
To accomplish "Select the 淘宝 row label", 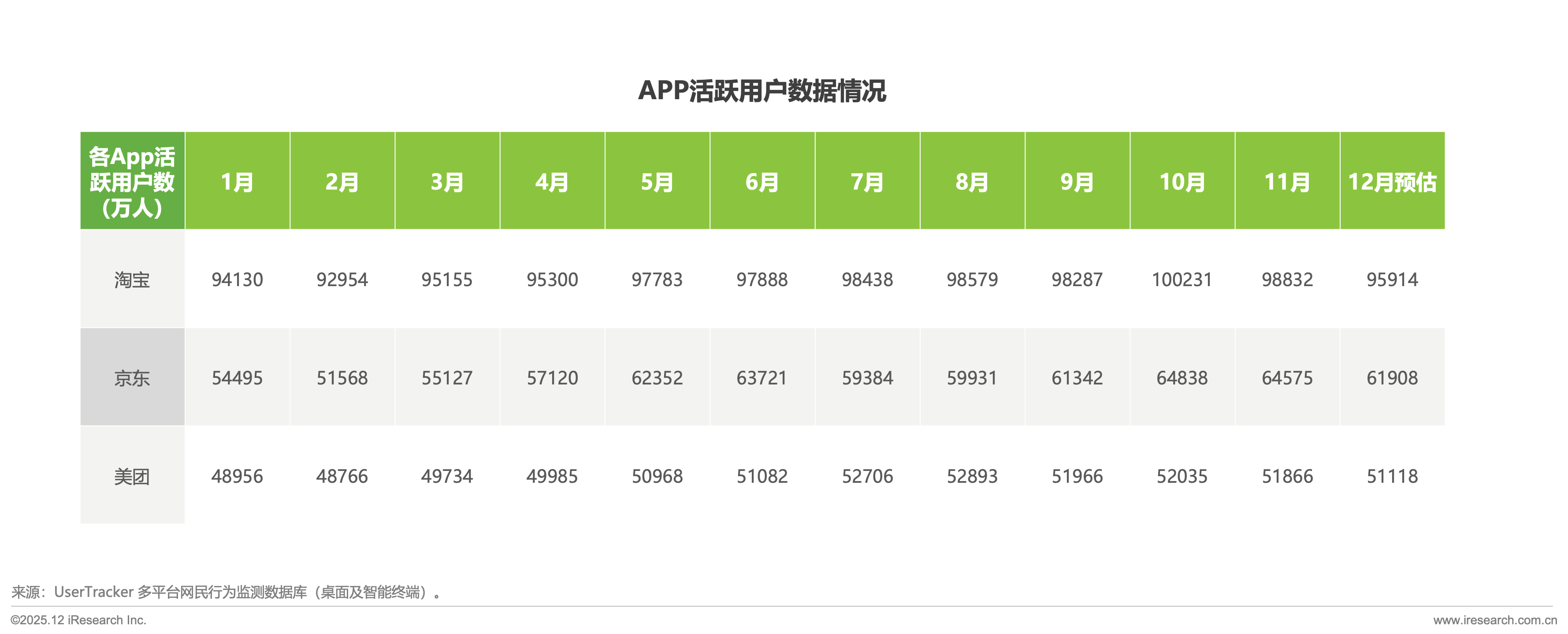I will tap(132, 280).
